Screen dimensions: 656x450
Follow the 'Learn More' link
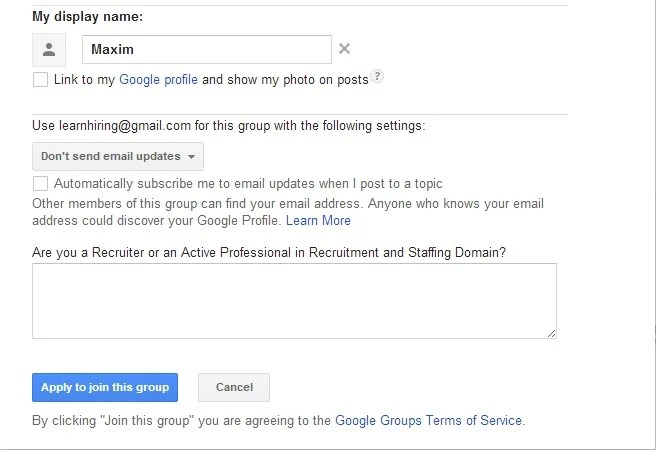[x=318, y=220]
